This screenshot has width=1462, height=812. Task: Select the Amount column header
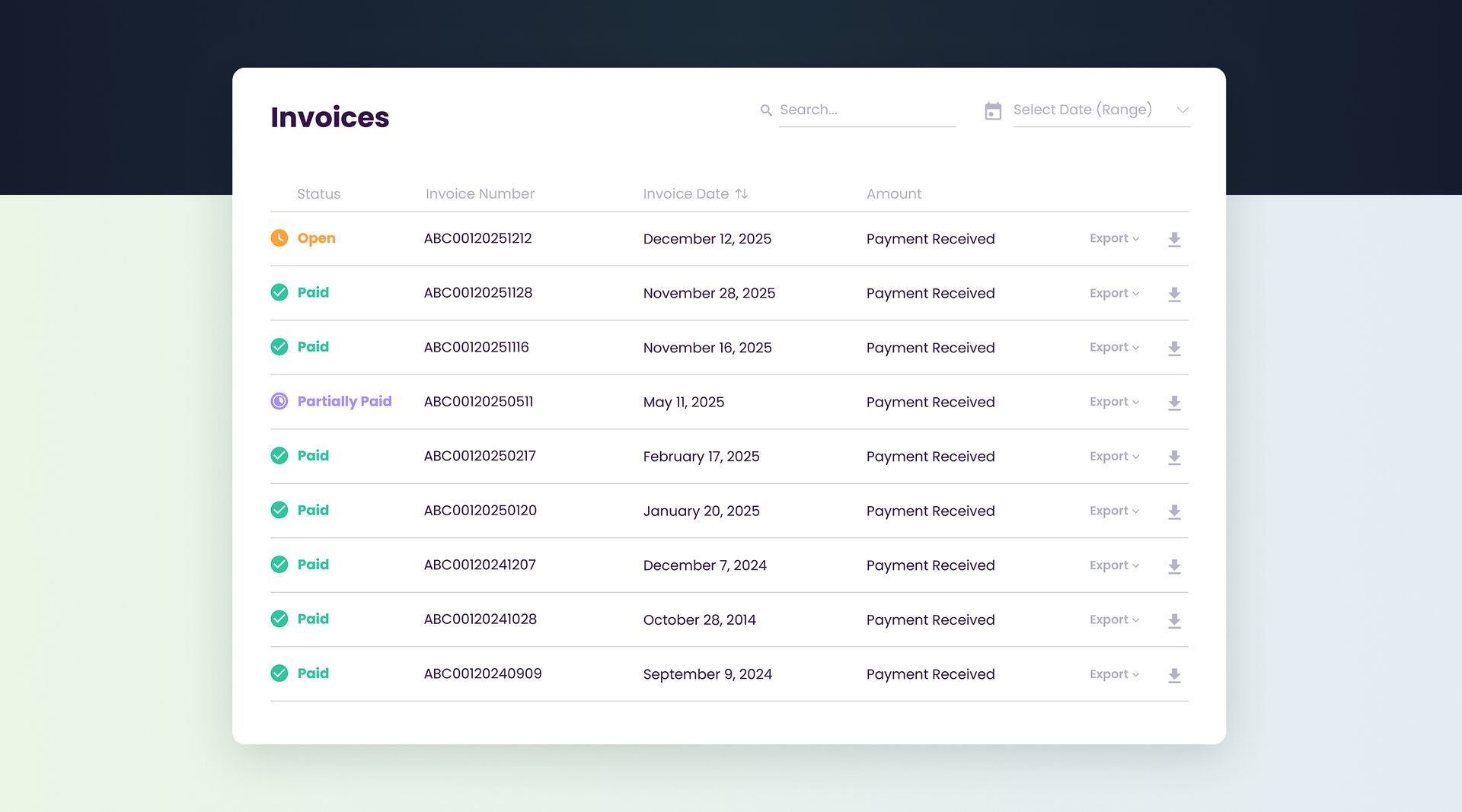point(893,193)
